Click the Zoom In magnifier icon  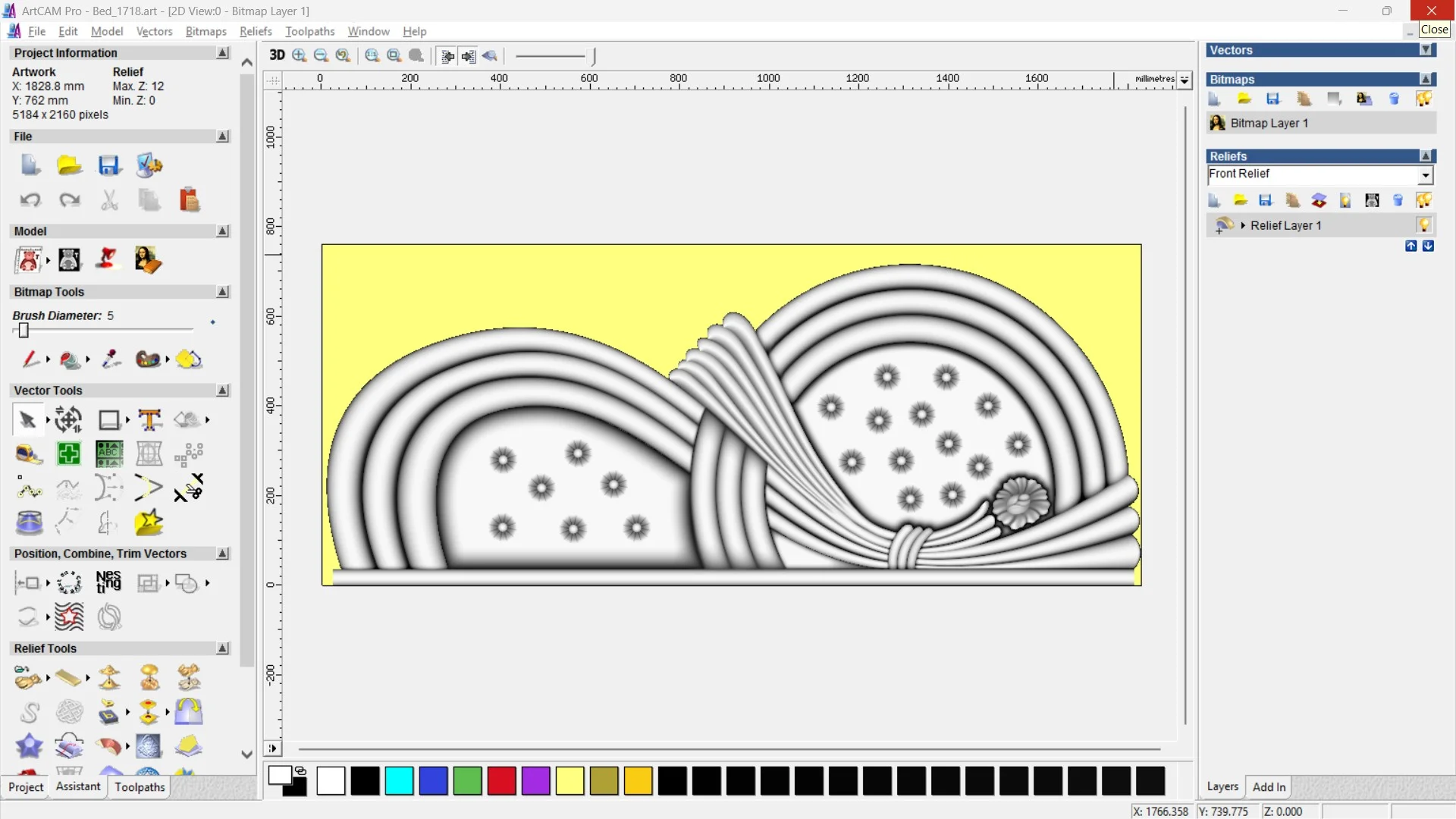(x=300, y=55)
